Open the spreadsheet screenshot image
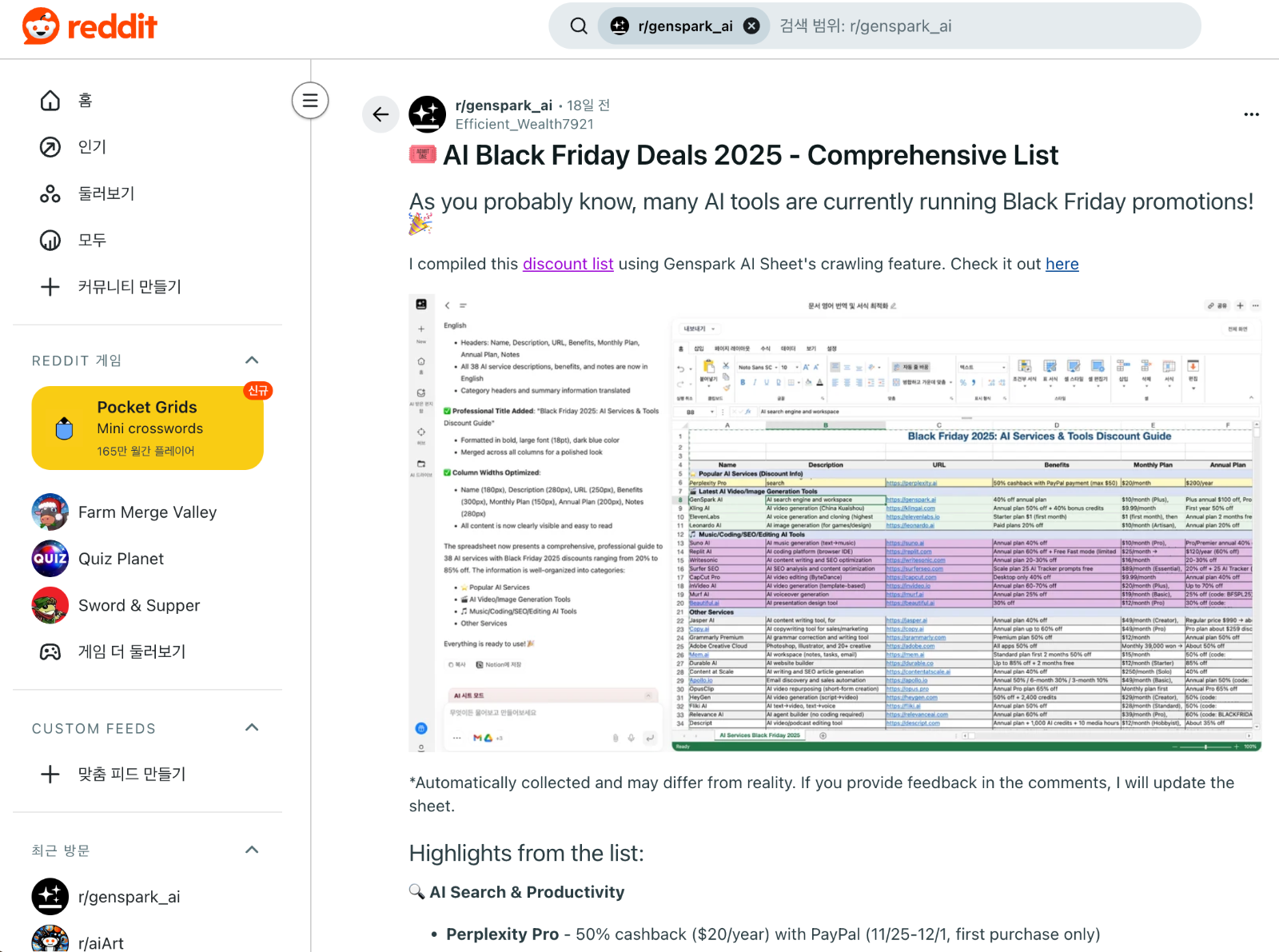 pos(835,524)
